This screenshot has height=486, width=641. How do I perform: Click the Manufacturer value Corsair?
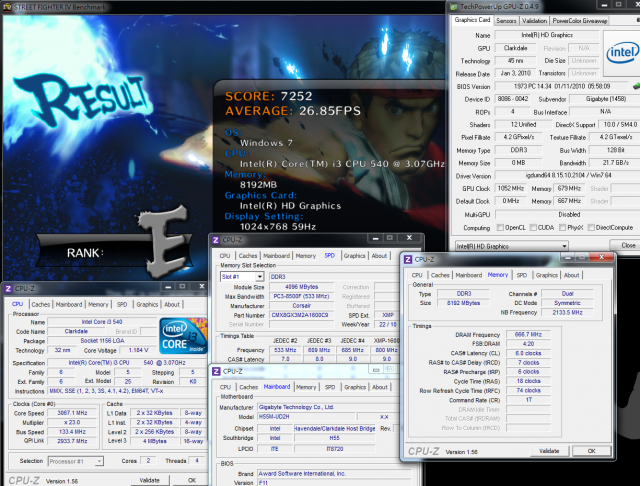pyautogui.click(x=301, y=306)
